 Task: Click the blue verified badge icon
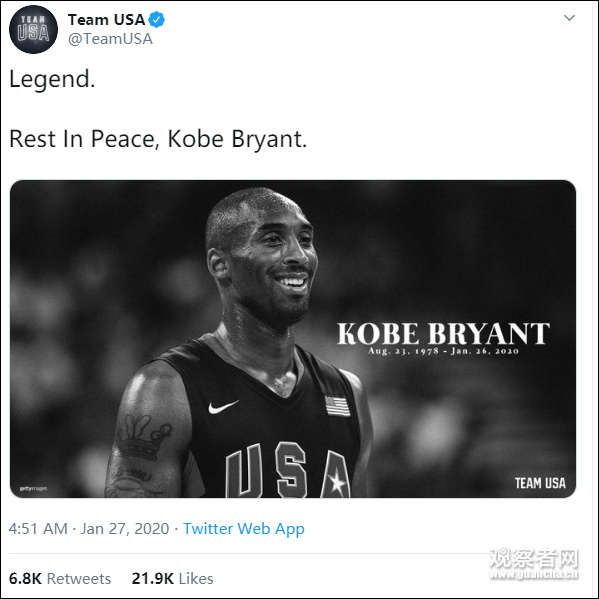157,19
